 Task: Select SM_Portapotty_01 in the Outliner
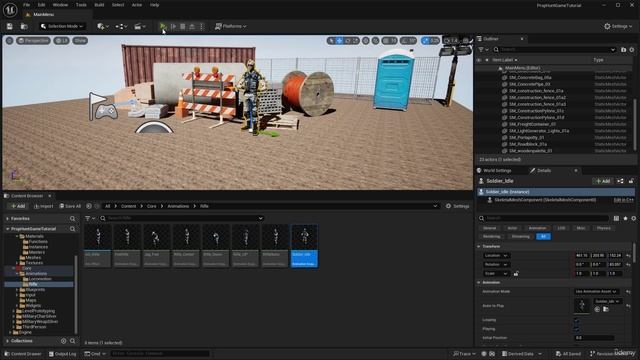pos(527,138)
